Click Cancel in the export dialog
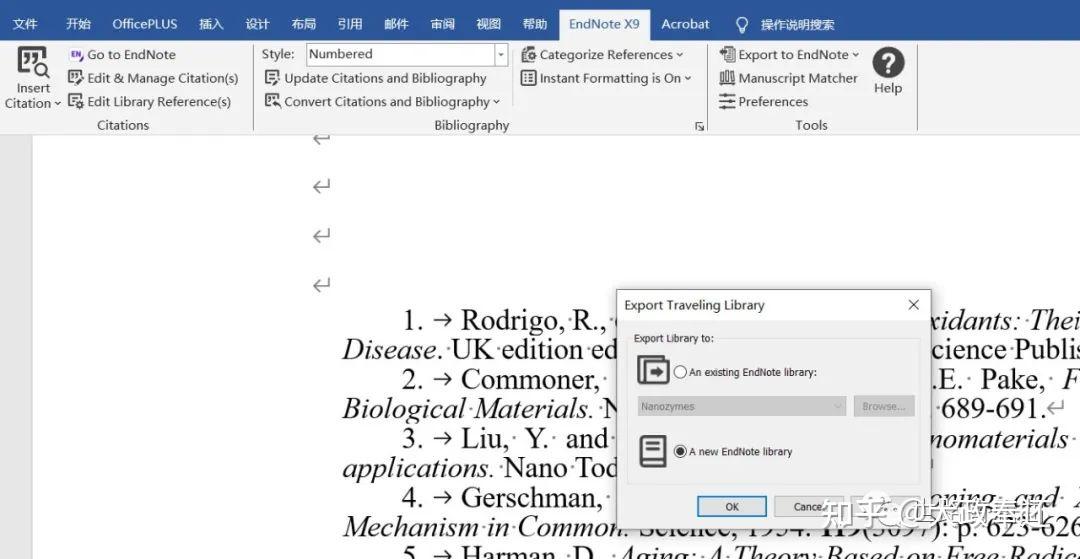Viewport: 1080px width, 559px height. 808,507
